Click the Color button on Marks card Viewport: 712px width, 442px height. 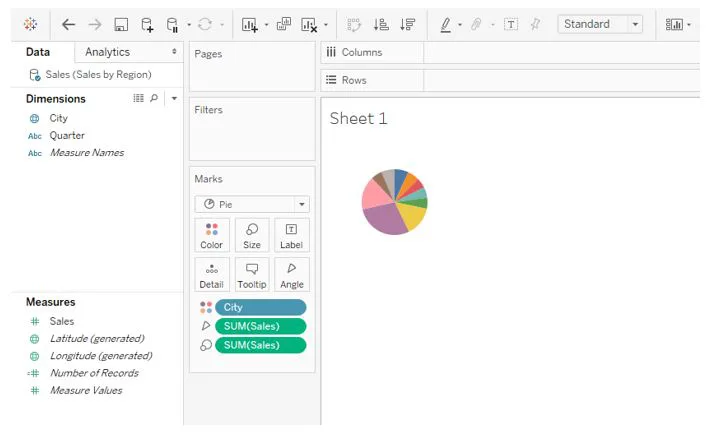[212, 235]
